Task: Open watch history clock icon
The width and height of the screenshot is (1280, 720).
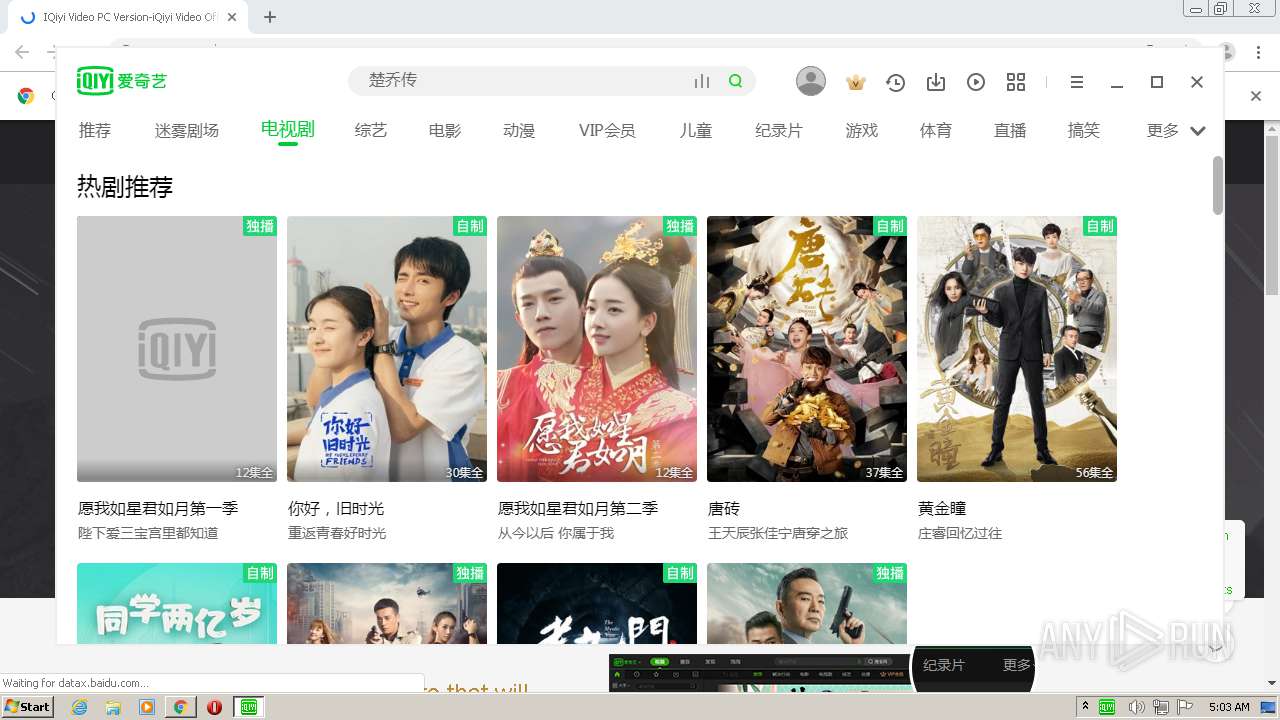Action: [x=895, y=83]
